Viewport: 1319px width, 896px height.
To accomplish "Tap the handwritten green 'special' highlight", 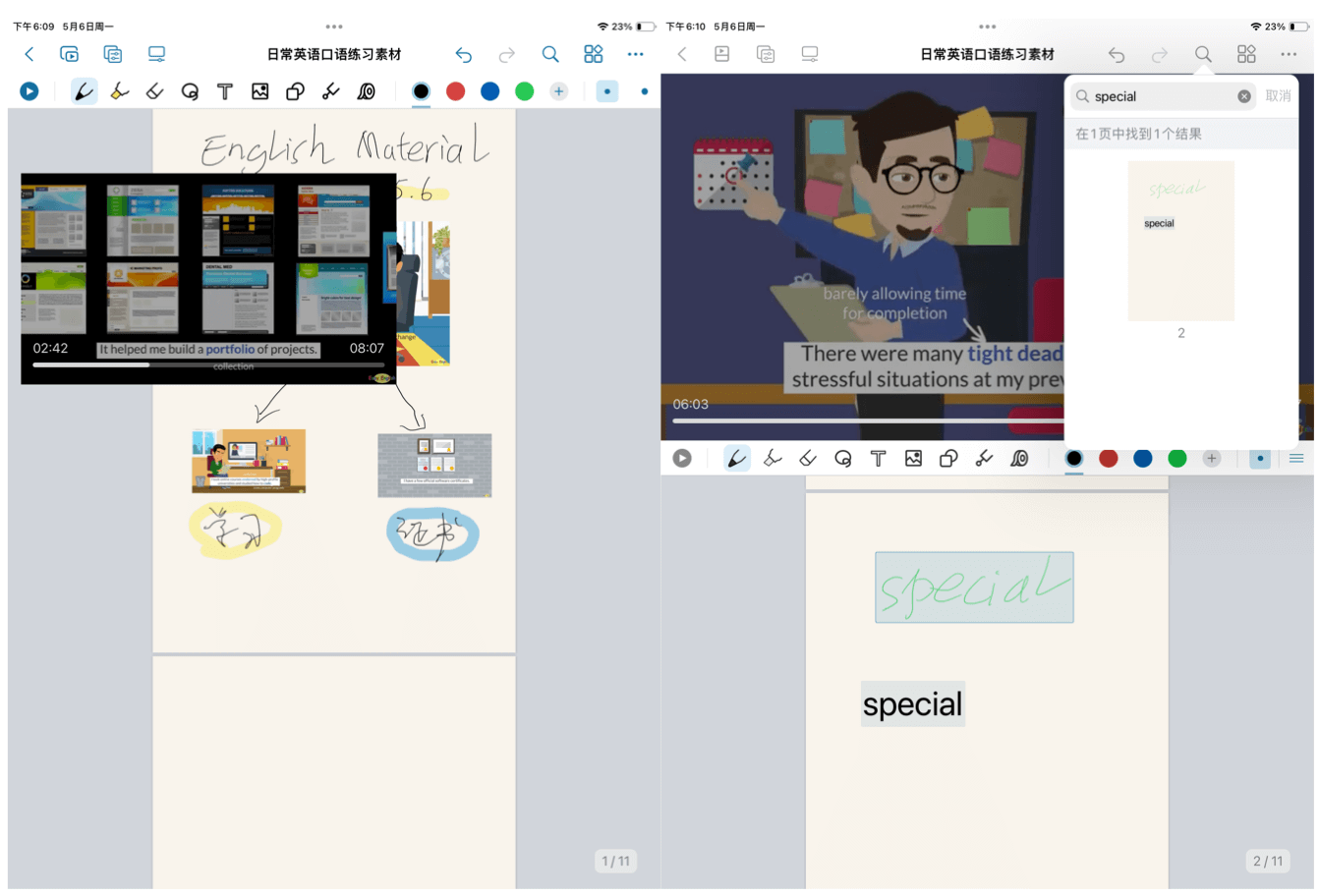I will pyautogui.click(x=974, y=588).
